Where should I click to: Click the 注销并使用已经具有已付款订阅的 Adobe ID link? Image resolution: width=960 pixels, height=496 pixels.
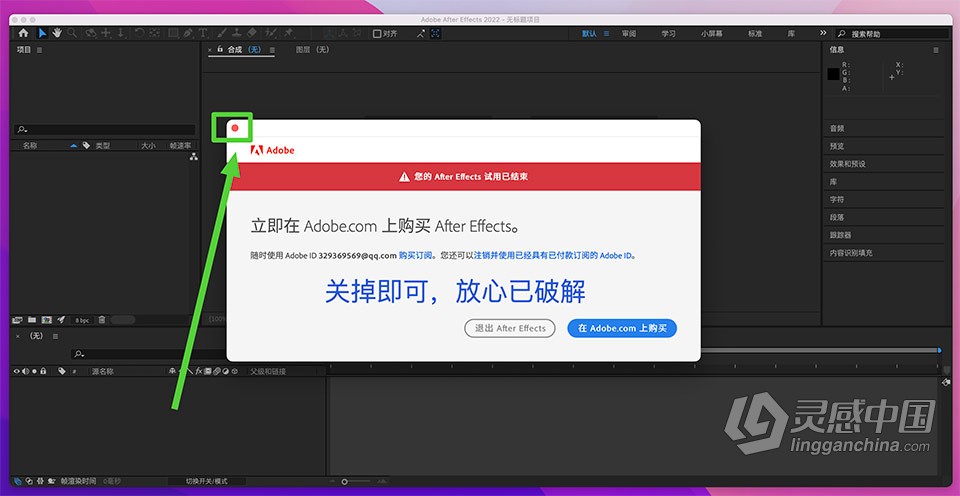(554, 255)
